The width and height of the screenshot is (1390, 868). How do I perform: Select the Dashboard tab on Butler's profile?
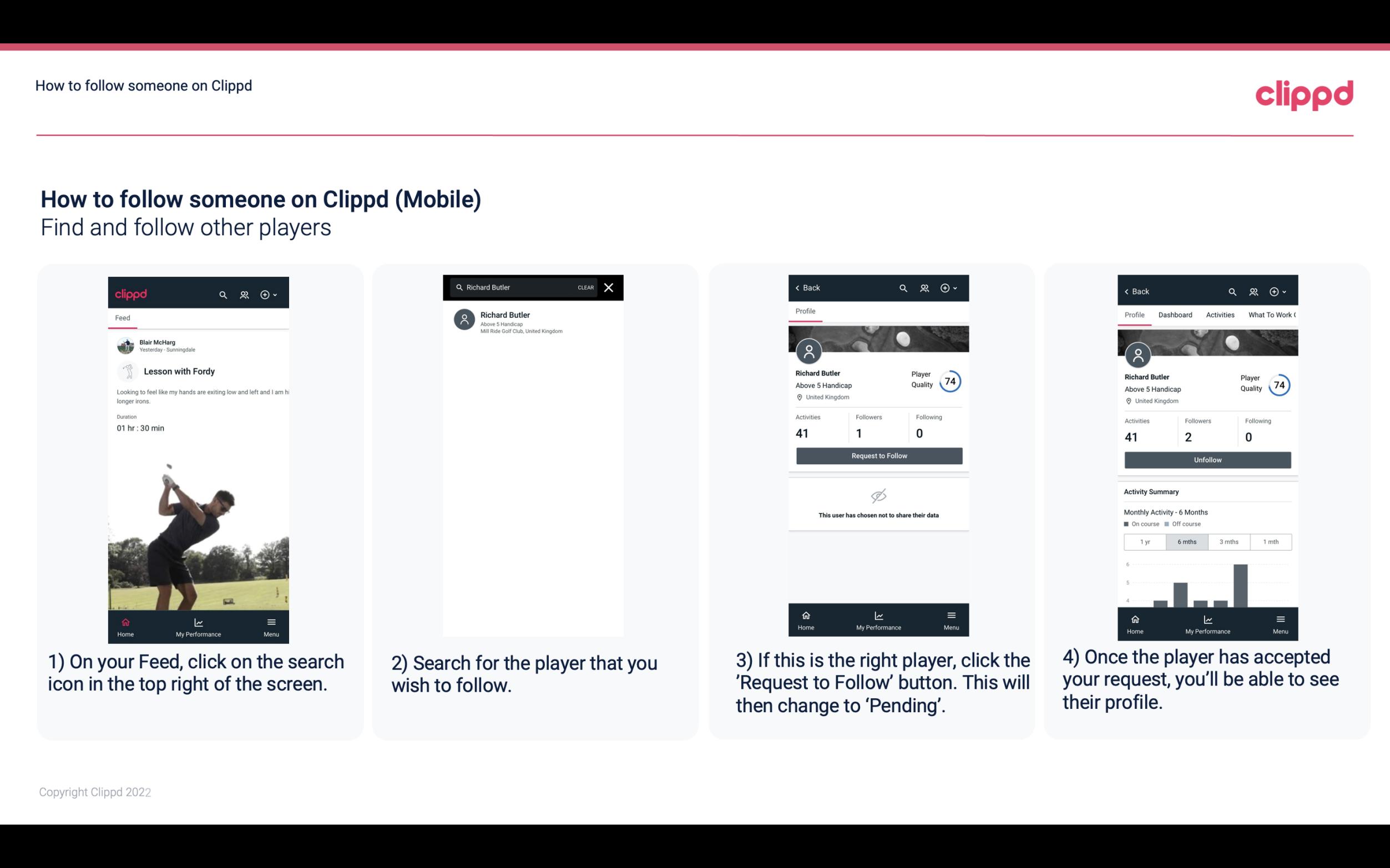(1175, 315)
